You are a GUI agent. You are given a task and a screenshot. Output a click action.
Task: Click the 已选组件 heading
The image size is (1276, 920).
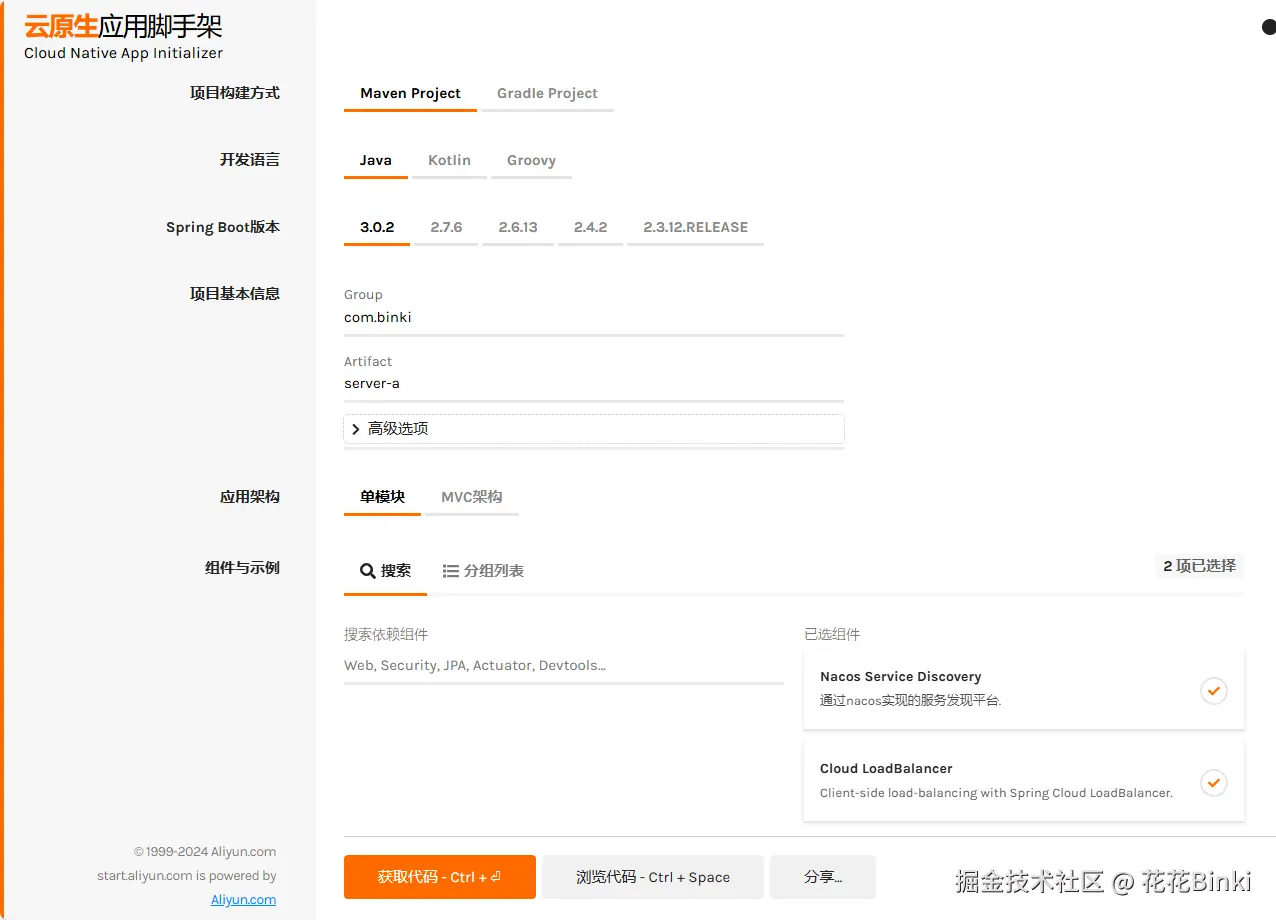pos(832,635)
